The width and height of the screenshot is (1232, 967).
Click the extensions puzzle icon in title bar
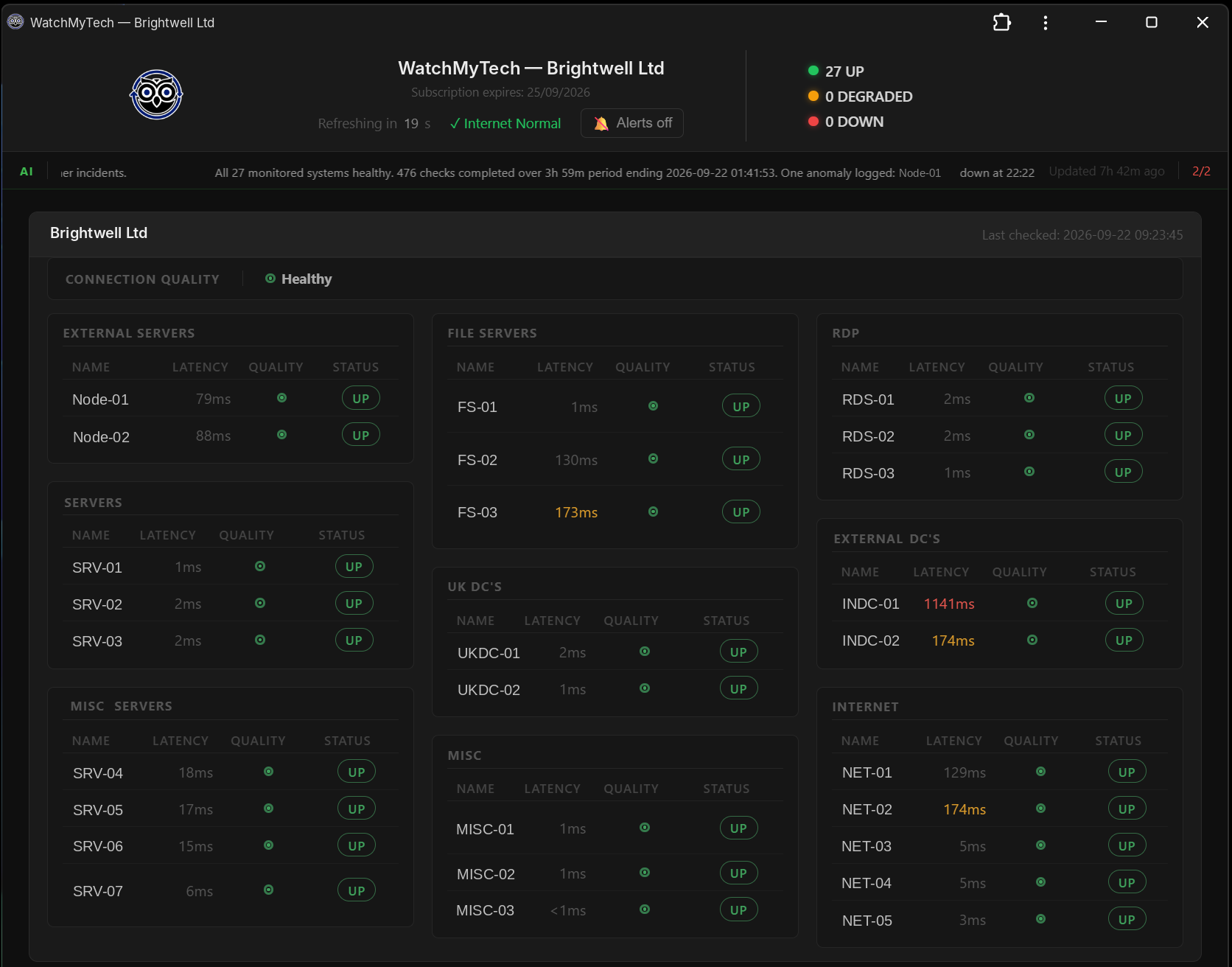click(1001, 23)
